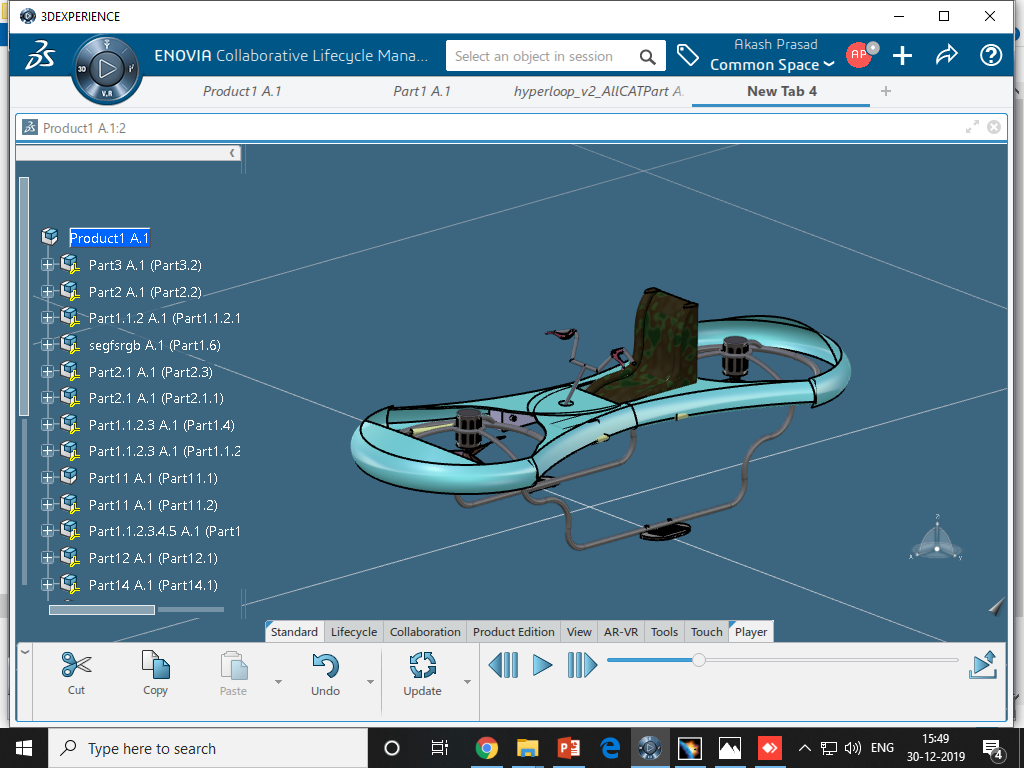
Task: Expand the Part11 A.1 (Part11.1) node
Action: pos(47,477)
